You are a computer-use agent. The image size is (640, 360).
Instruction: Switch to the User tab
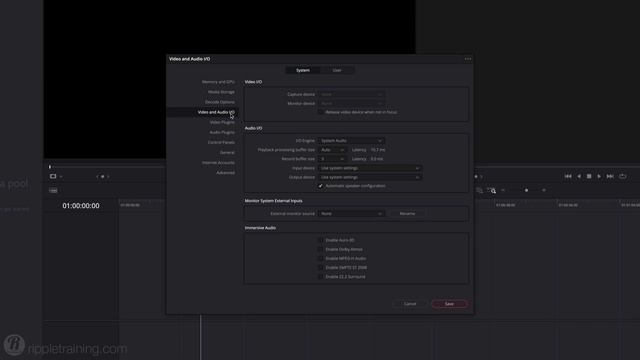pyautogui.click(x=337, y=70)
